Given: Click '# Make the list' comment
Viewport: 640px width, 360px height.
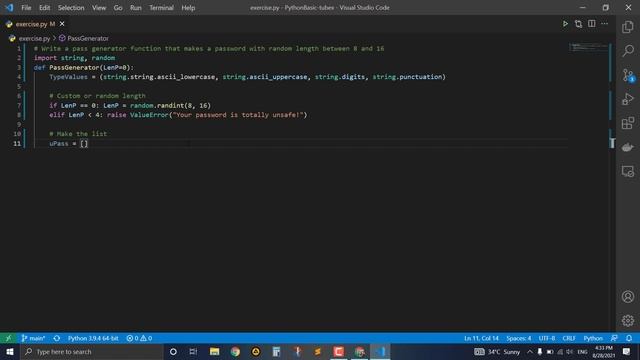Looking at the screenshot, I should point(78,134).
